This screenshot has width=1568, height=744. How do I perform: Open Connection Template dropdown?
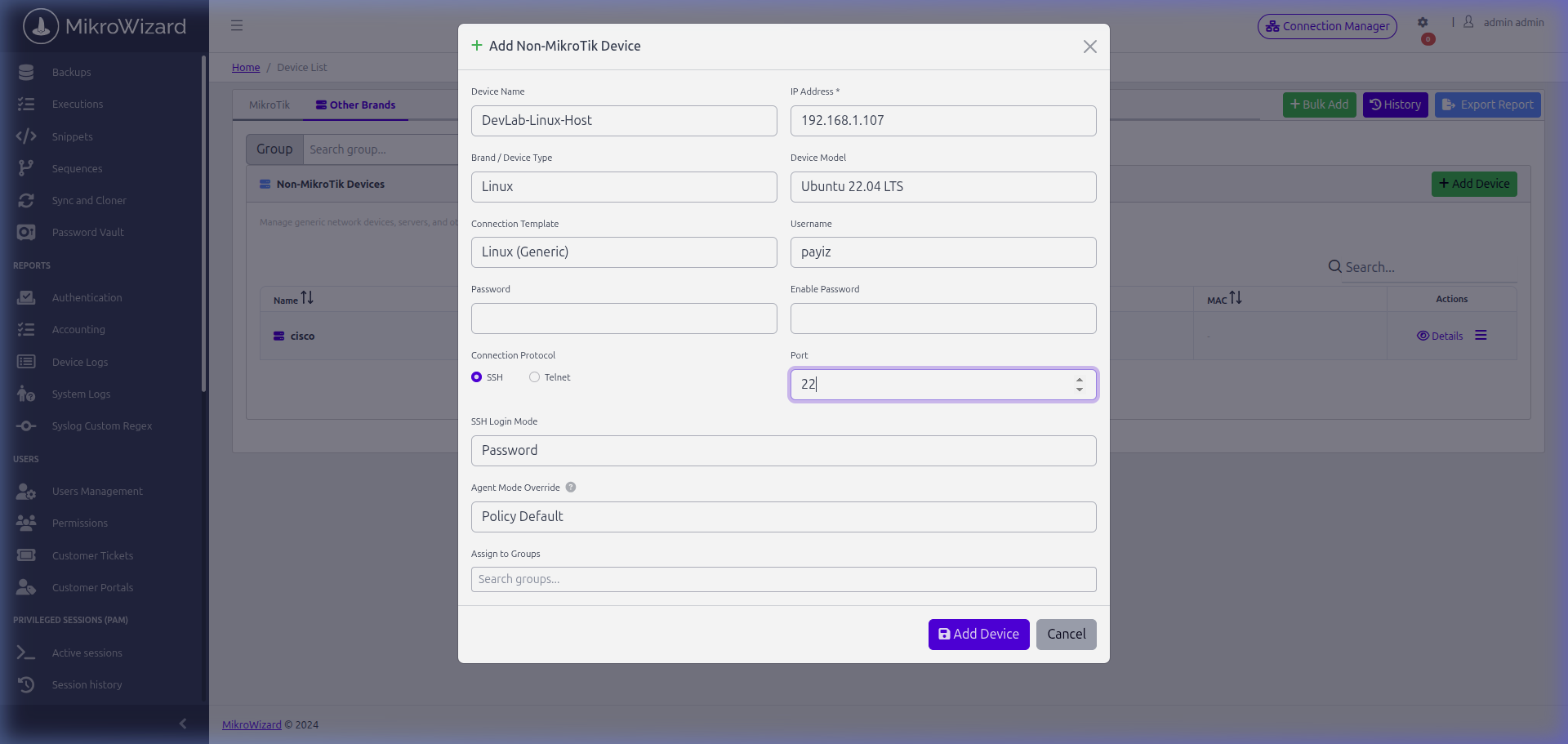(x=624, y=252)
